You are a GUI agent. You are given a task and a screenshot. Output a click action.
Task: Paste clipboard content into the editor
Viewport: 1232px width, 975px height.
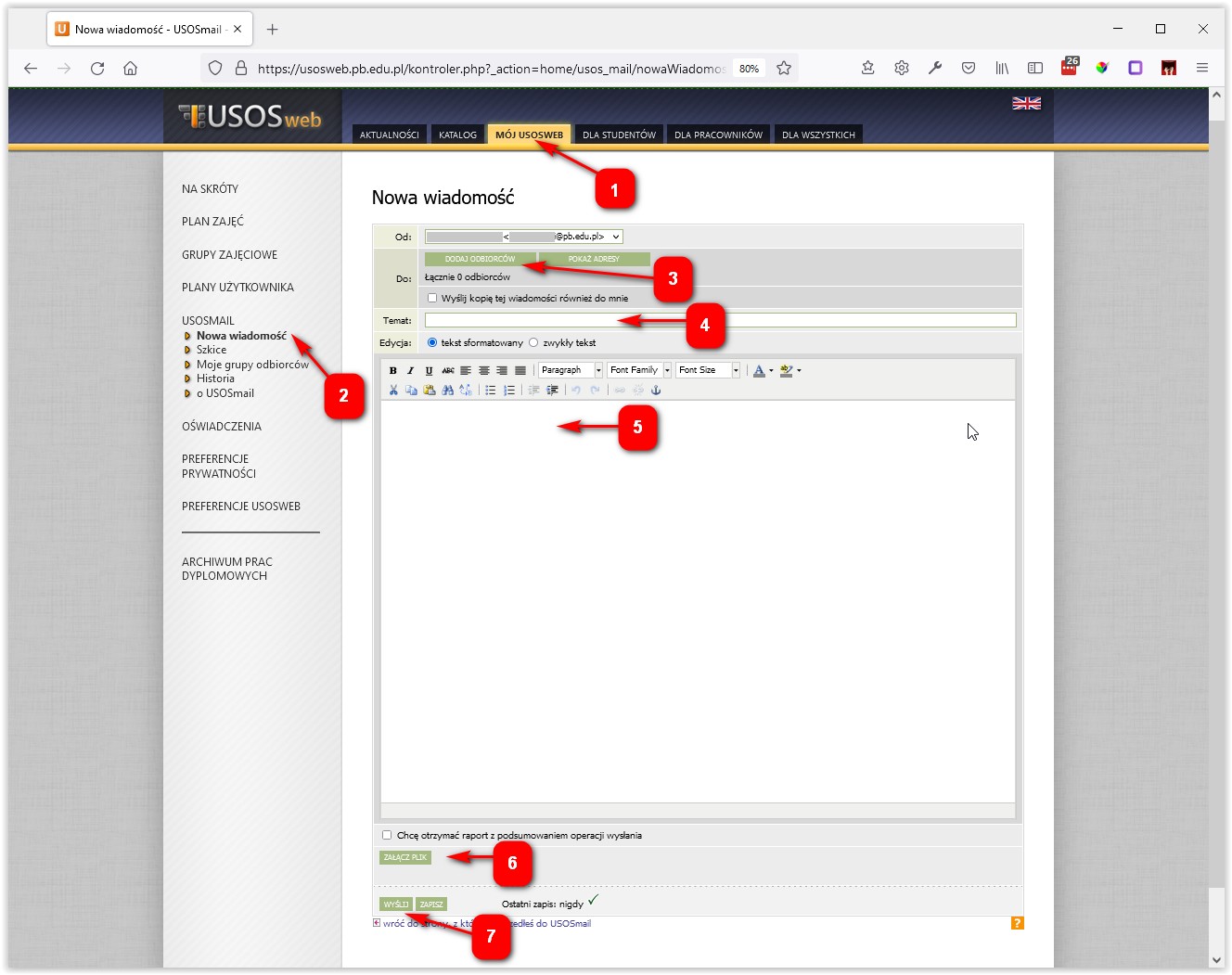pos(430,391)
